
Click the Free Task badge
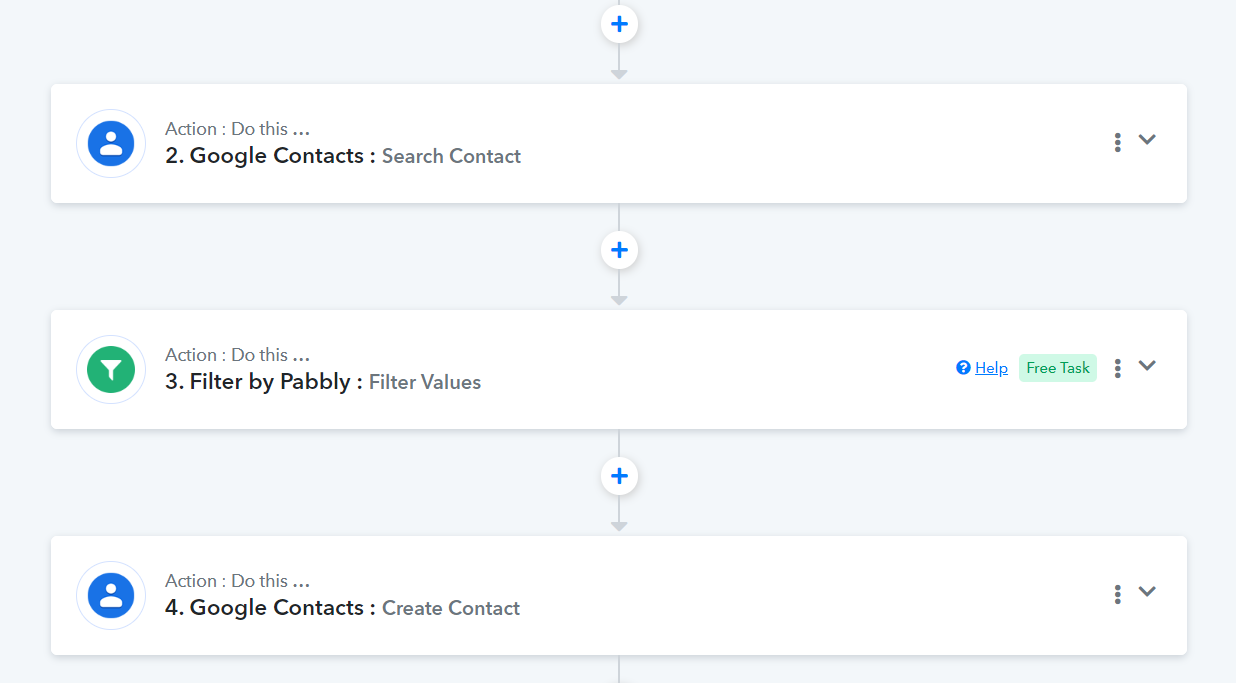tap(1058, 368)
